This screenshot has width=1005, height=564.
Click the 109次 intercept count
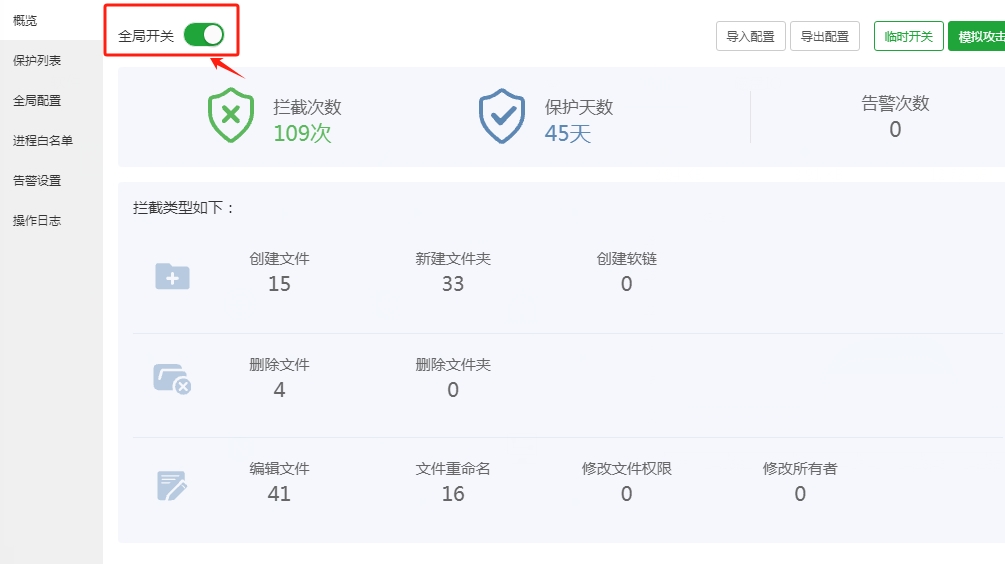click(302, 133)
